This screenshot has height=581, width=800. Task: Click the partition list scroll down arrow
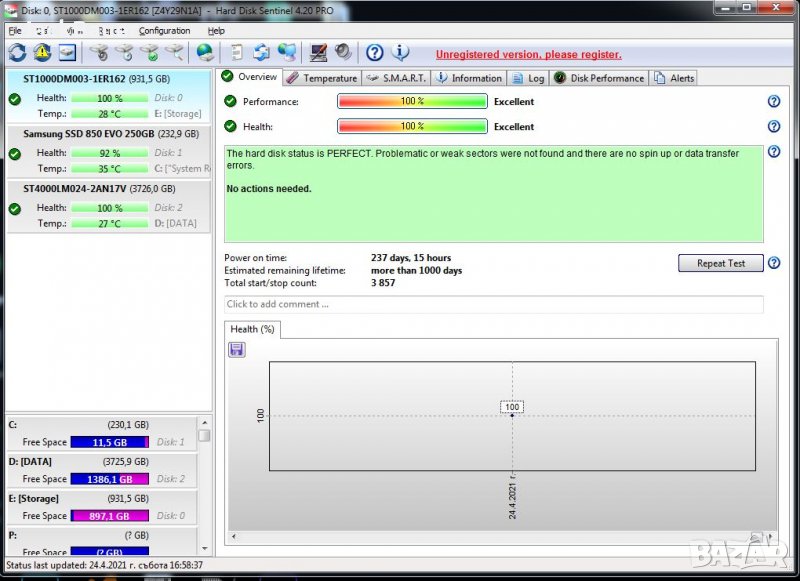[x=204, y=548]
